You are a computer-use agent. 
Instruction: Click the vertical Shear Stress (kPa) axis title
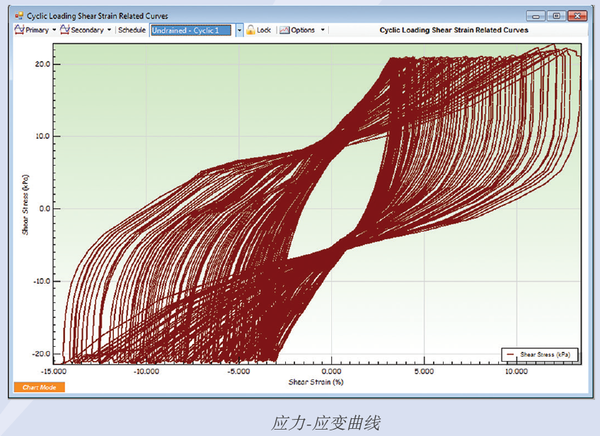click(25, 205)
